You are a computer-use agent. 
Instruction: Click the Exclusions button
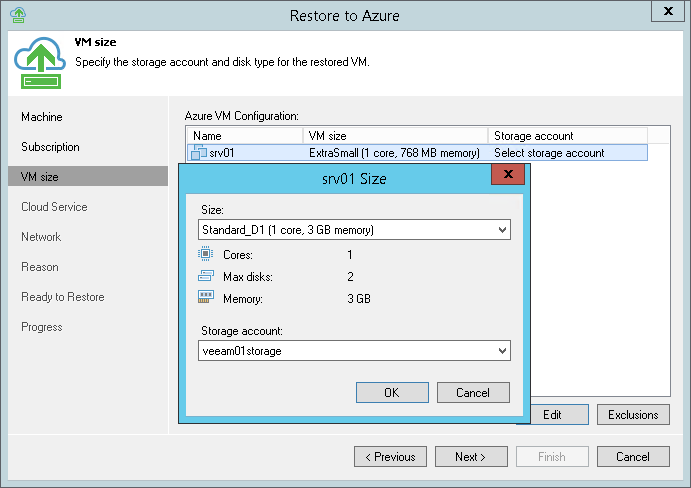[x=632, y=414]
